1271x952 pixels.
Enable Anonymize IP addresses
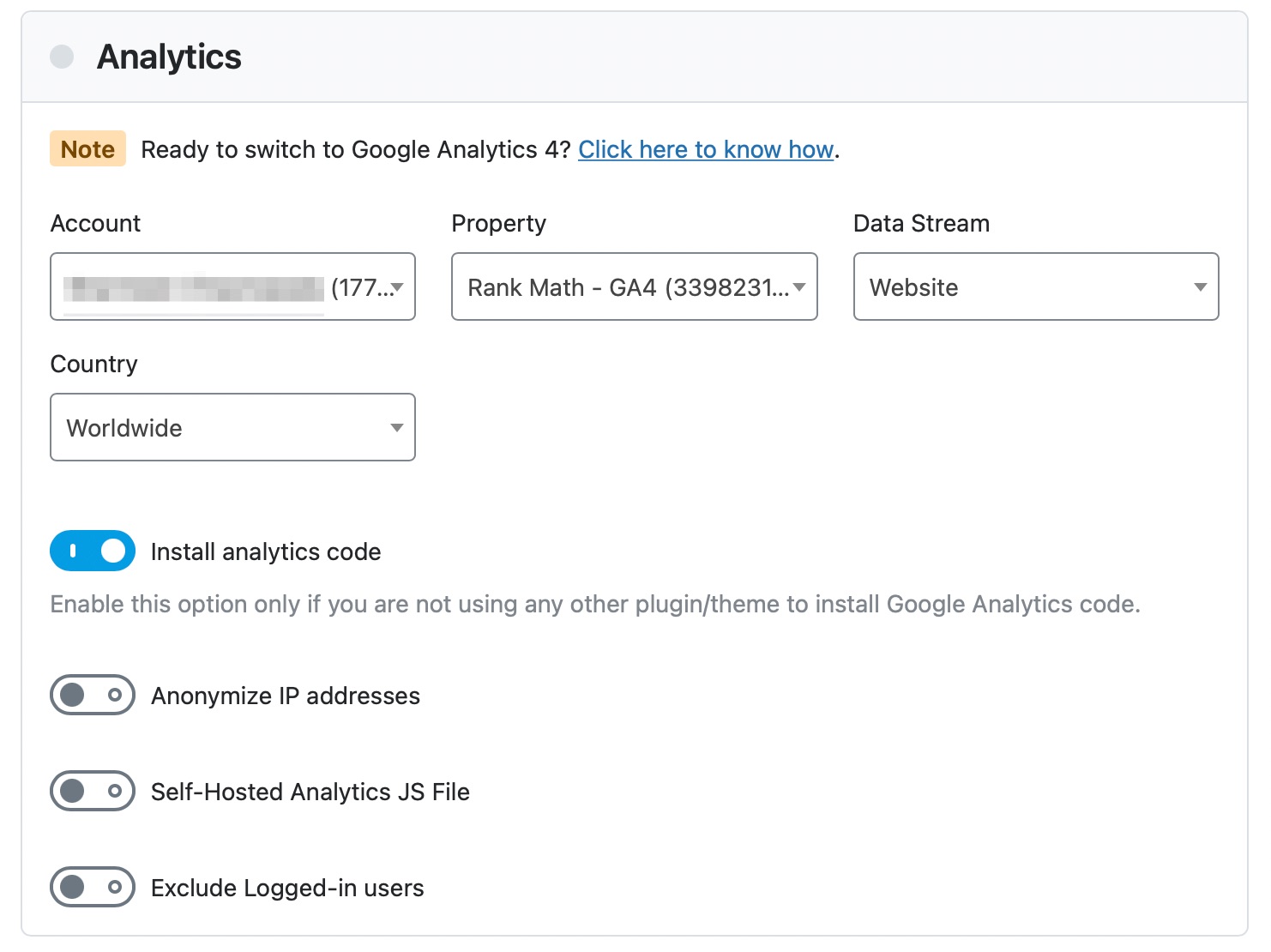(93, 695)
